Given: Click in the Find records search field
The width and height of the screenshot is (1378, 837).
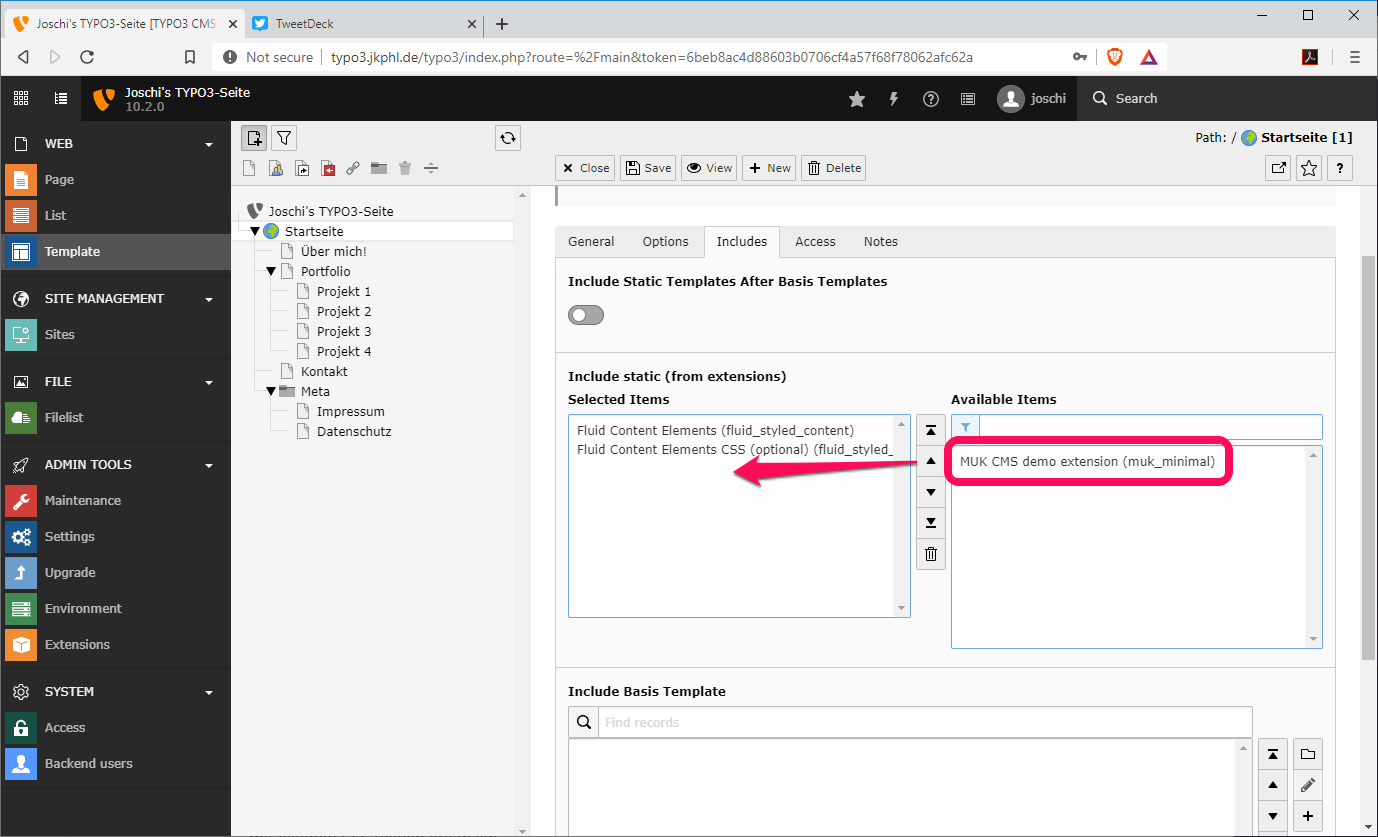Looking at the screenshot, I should (900, 721).
